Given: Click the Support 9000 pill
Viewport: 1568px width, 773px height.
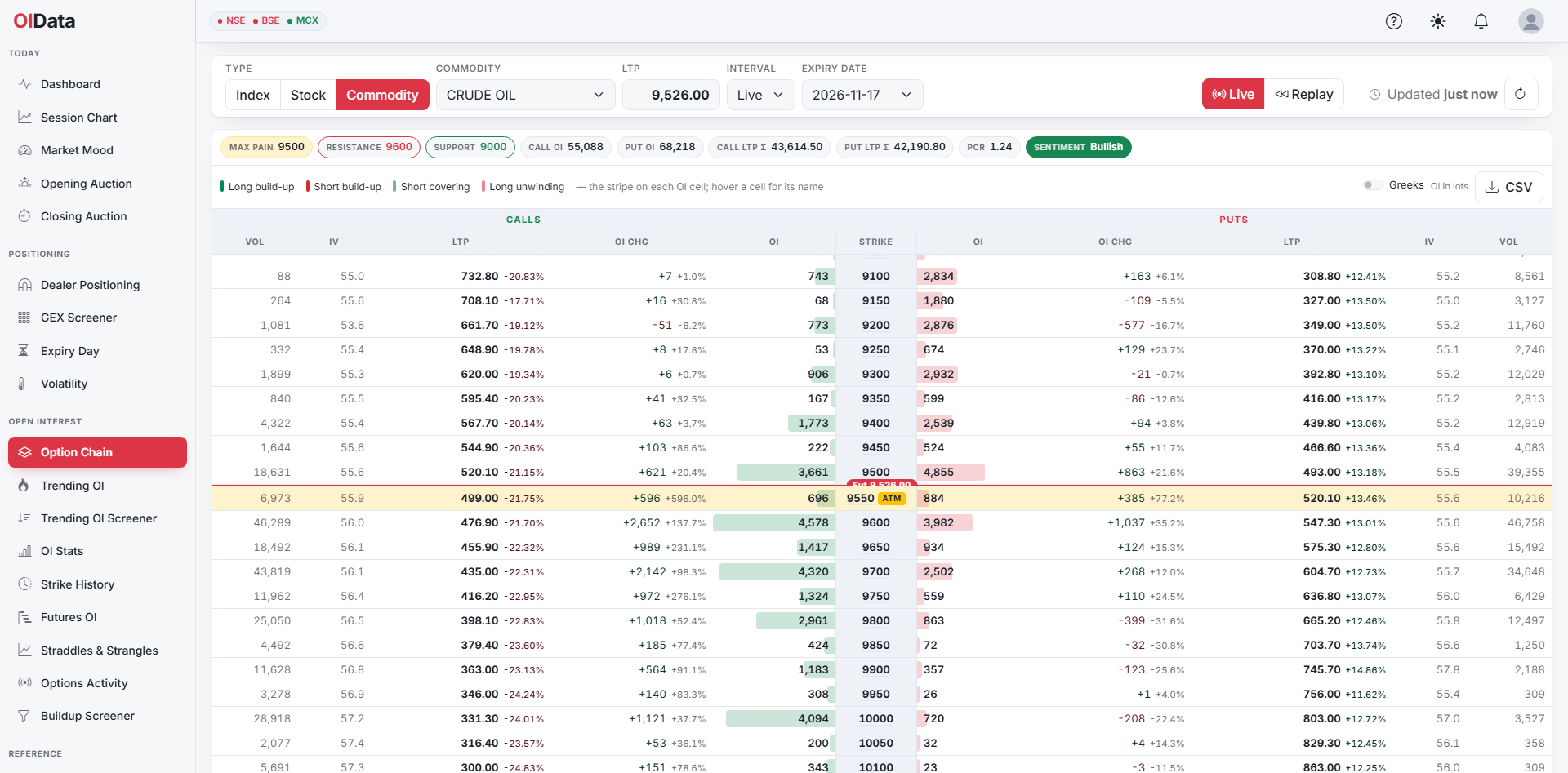Looking at the screenshot, I should [x=470, y=147].
